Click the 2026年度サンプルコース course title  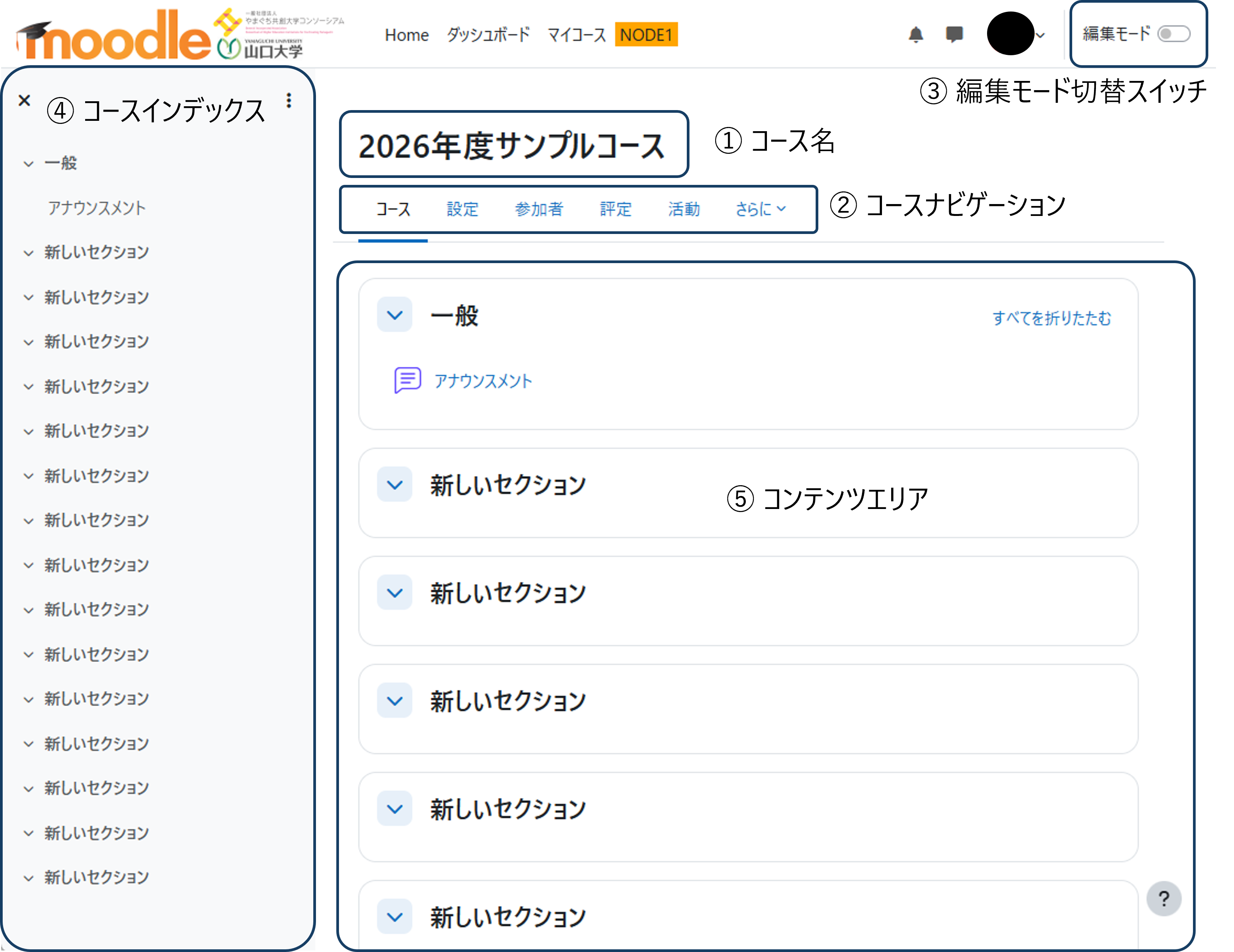coord(511,146)
